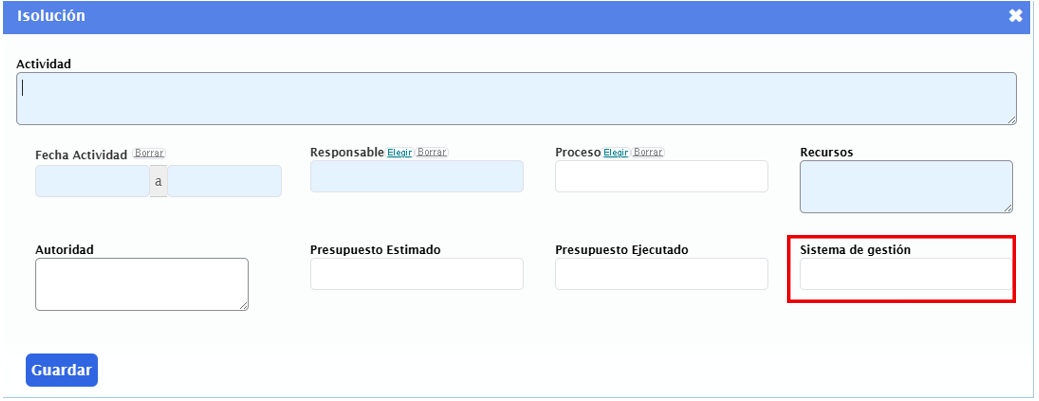Screen dimensions: 1039x401
Task: Close the Isolución dialog with the X
Action: click(1015, 16)
